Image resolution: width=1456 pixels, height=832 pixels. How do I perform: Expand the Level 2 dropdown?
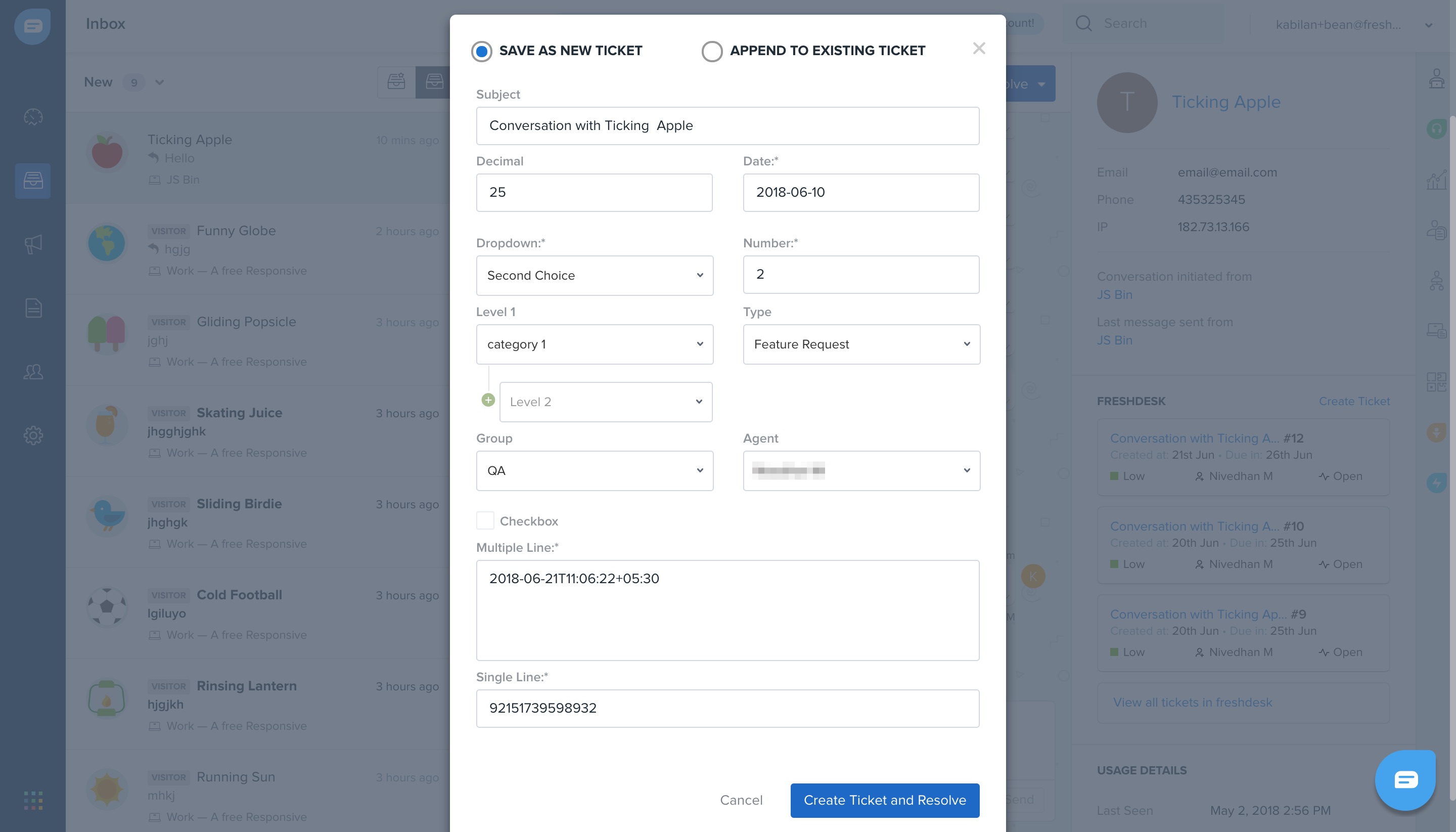pyautogui.click(x=606, y=402)
